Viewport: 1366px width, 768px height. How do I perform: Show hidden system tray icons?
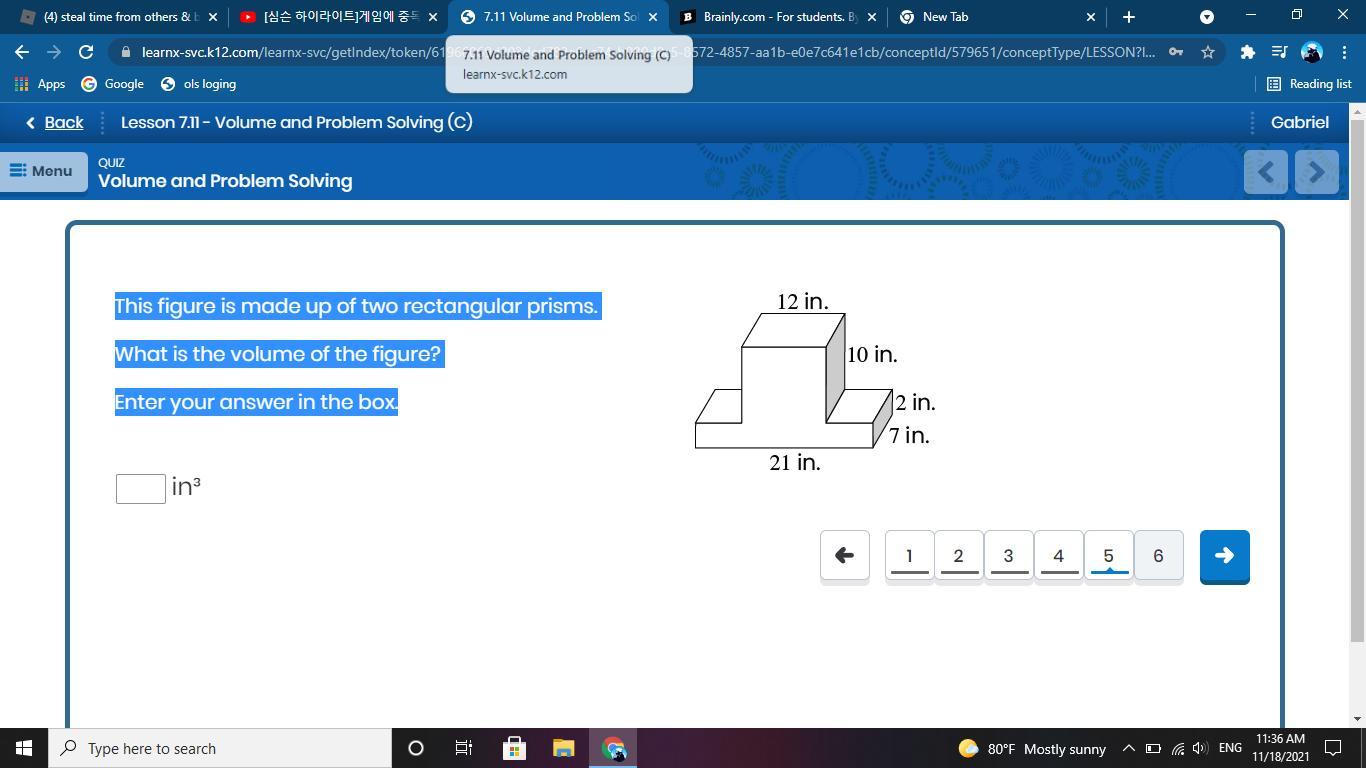point(1128,748)
